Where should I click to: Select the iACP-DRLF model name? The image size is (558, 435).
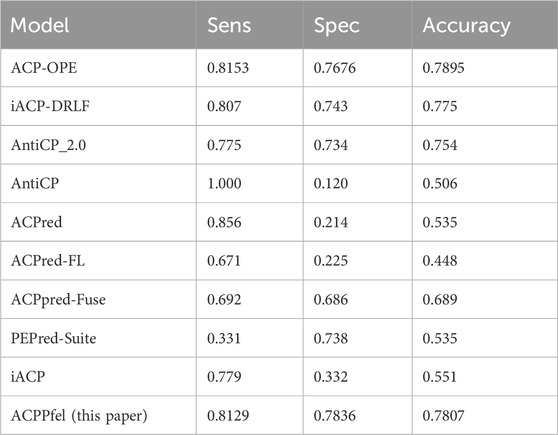50,106
